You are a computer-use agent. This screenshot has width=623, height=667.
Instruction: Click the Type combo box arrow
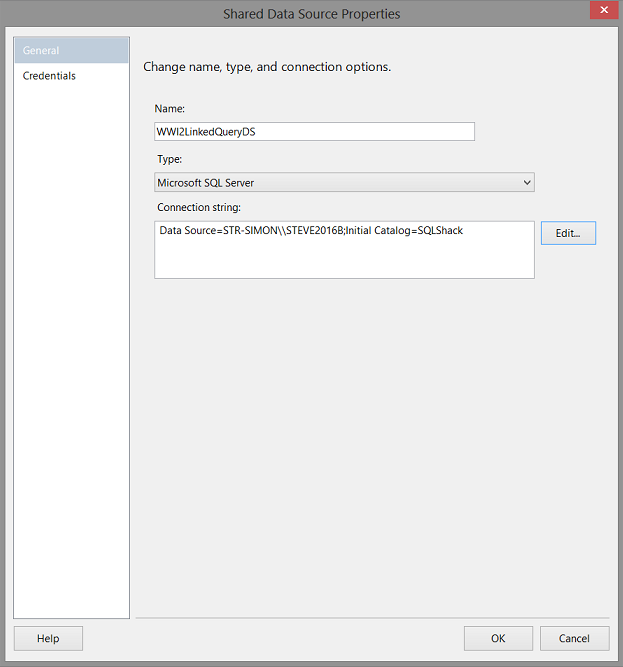527,183
